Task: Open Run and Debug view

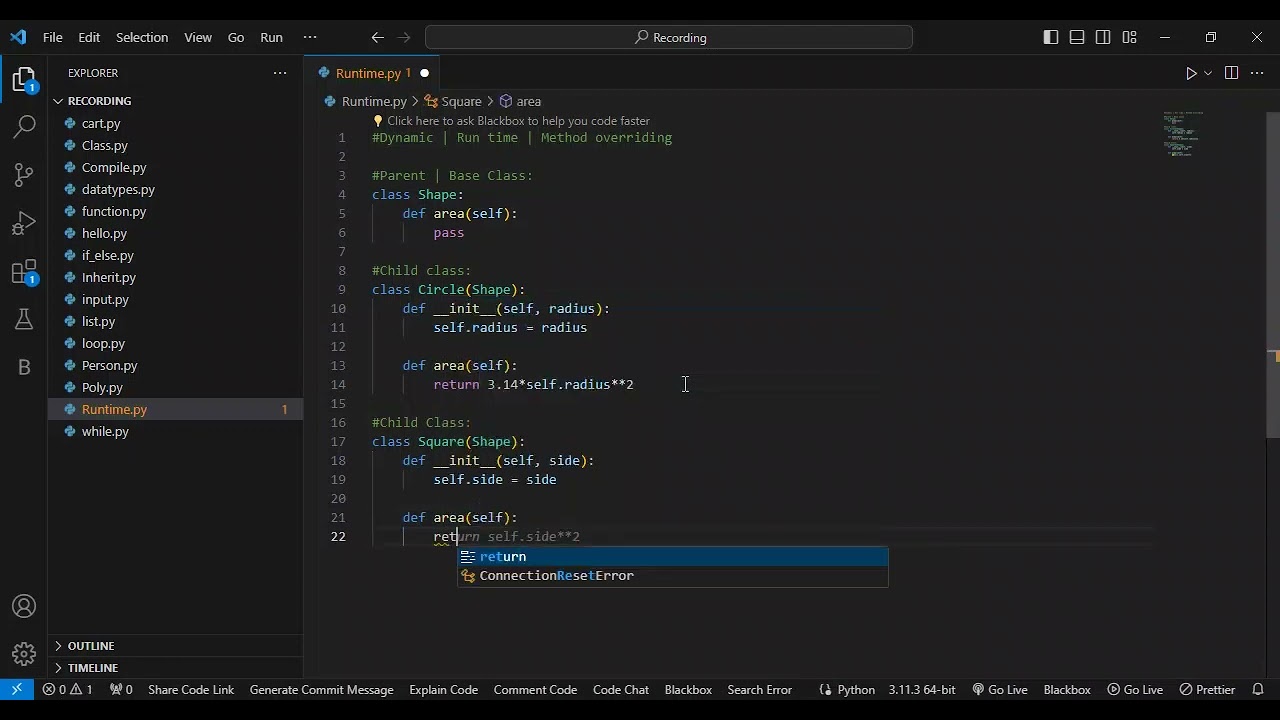Action: click(x=24, y=222)
